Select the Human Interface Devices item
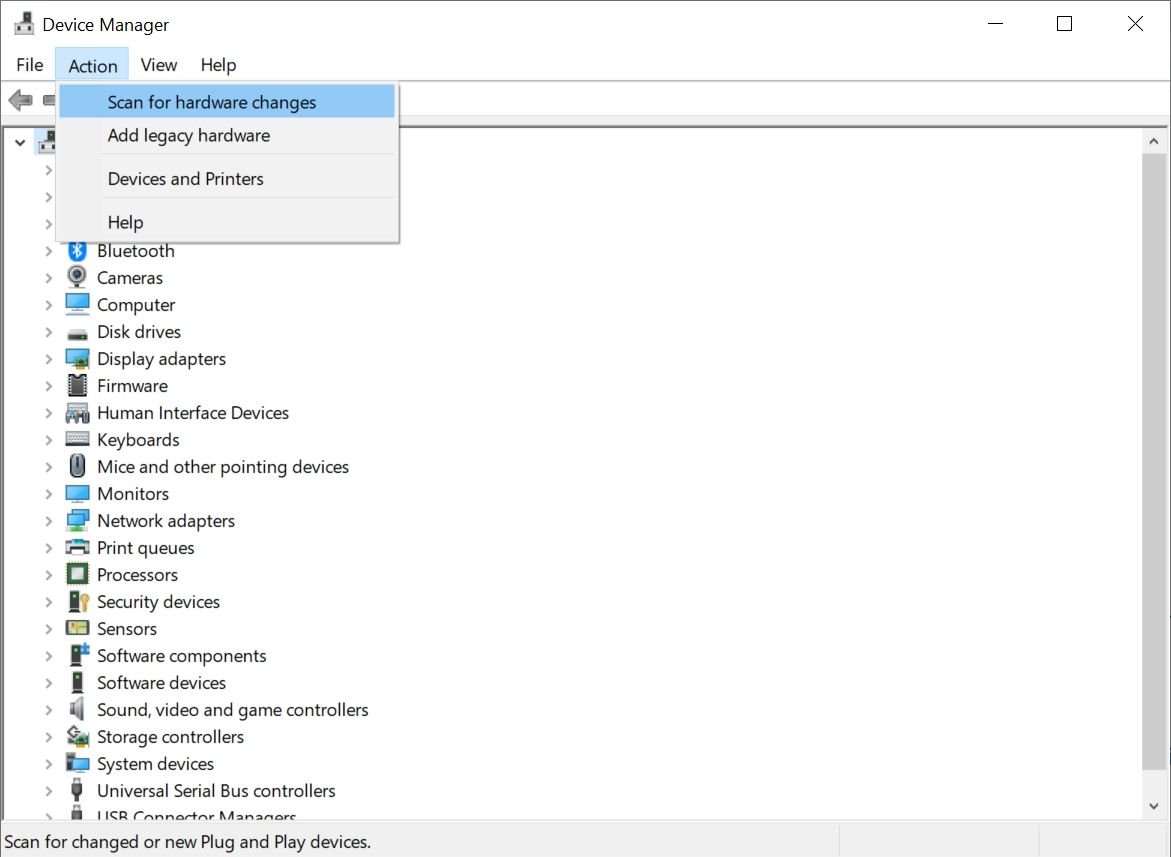 pos(192,413)
